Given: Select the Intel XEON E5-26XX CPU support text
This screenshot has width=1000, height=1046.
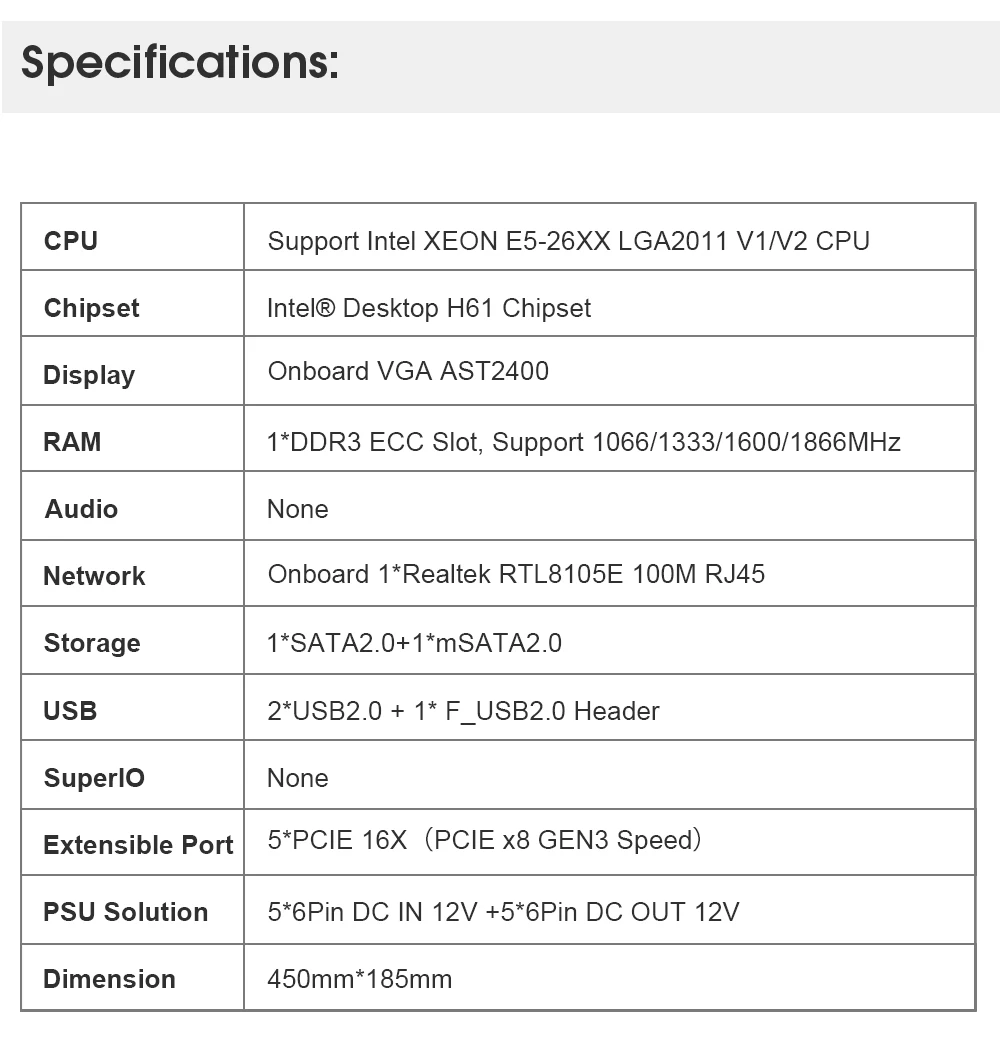Looking at the screenshot, I should (568, 241).
